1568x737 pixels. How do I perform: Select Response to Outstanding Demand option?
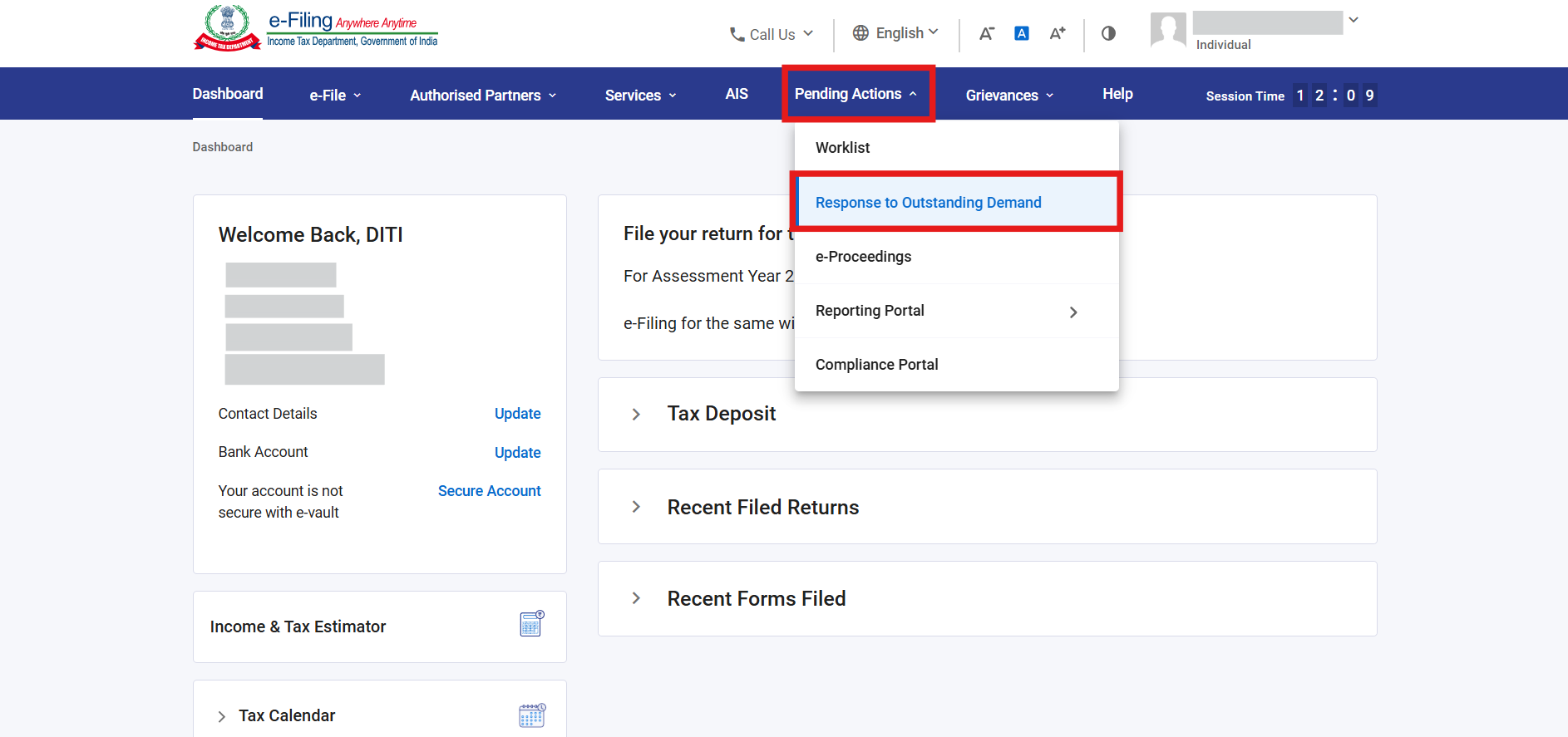click(x=928, y=203)
